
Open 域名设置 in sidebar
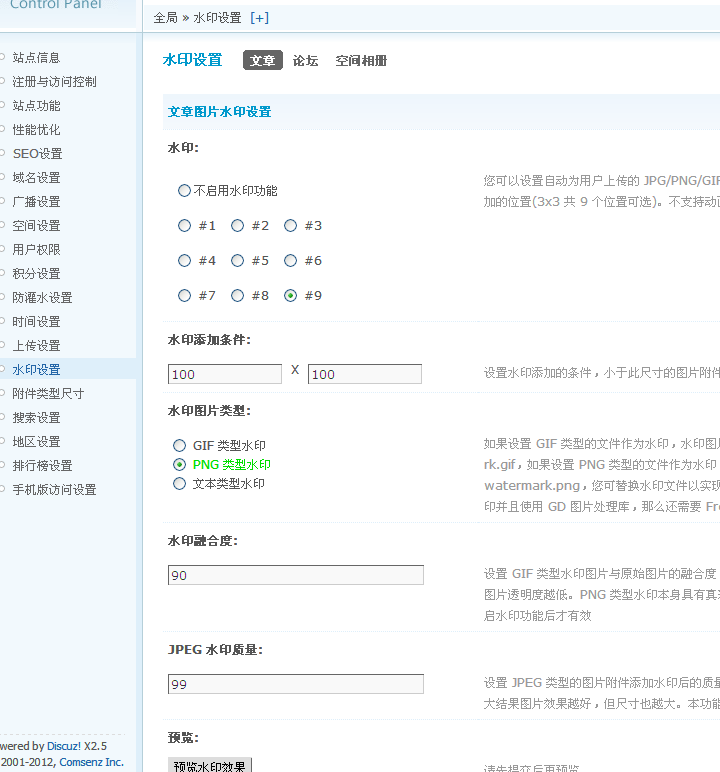coord(36,178)
